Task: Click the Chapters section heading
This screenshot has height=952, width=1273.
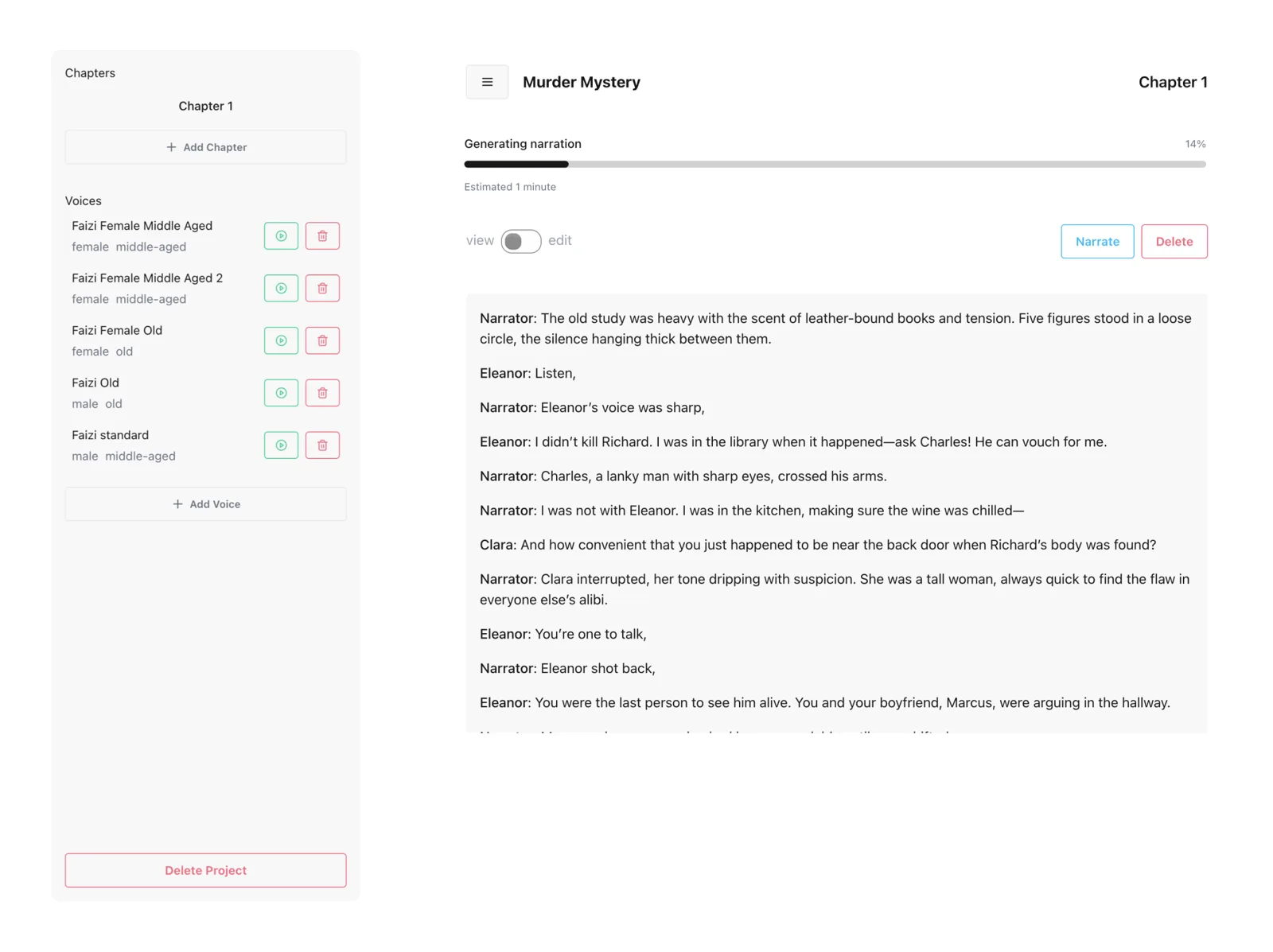Action: pyautogui.click(x=90, y=73)
